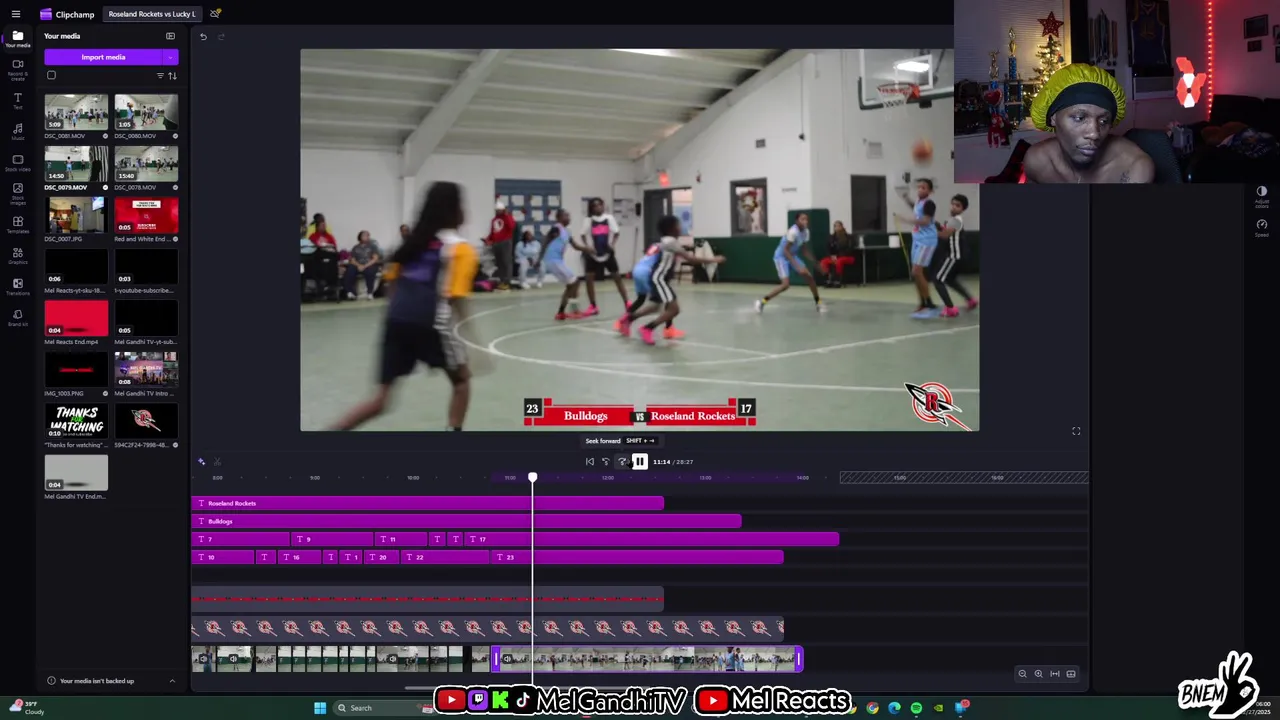1280x720 pixels.
Task: Select the text clip labeled 22
Action: click(x=447, y=557)
